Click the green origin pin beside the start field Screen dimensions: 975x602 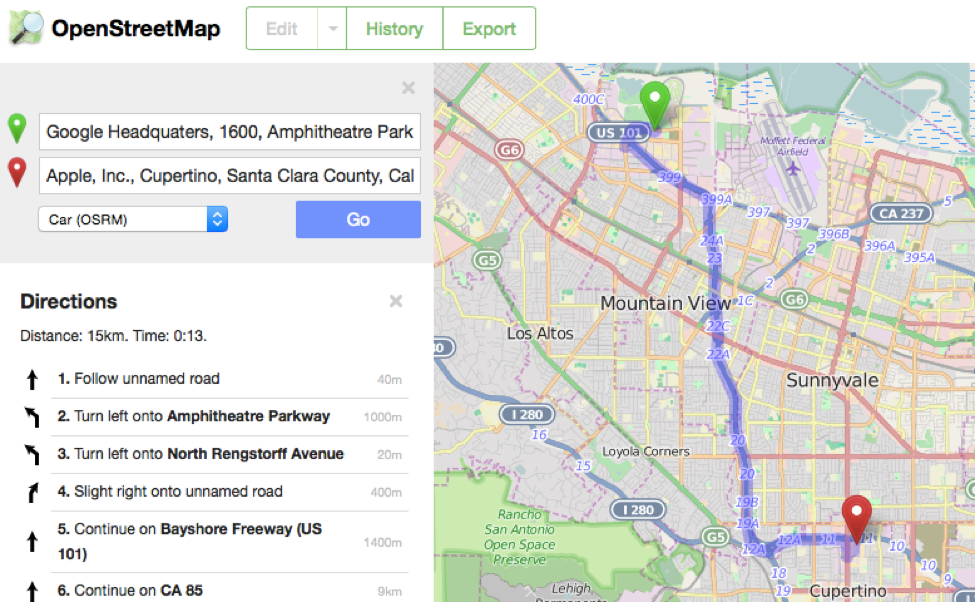coord(17,129)
